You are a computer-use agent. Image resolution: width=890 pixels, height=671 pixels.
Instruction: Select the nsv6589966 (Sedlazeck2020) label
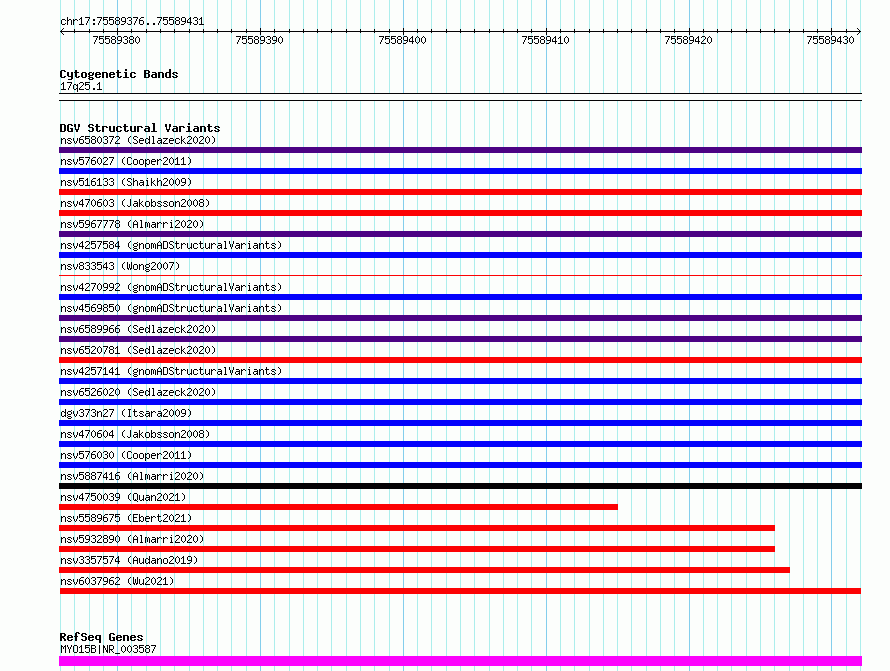pos(138,329)
